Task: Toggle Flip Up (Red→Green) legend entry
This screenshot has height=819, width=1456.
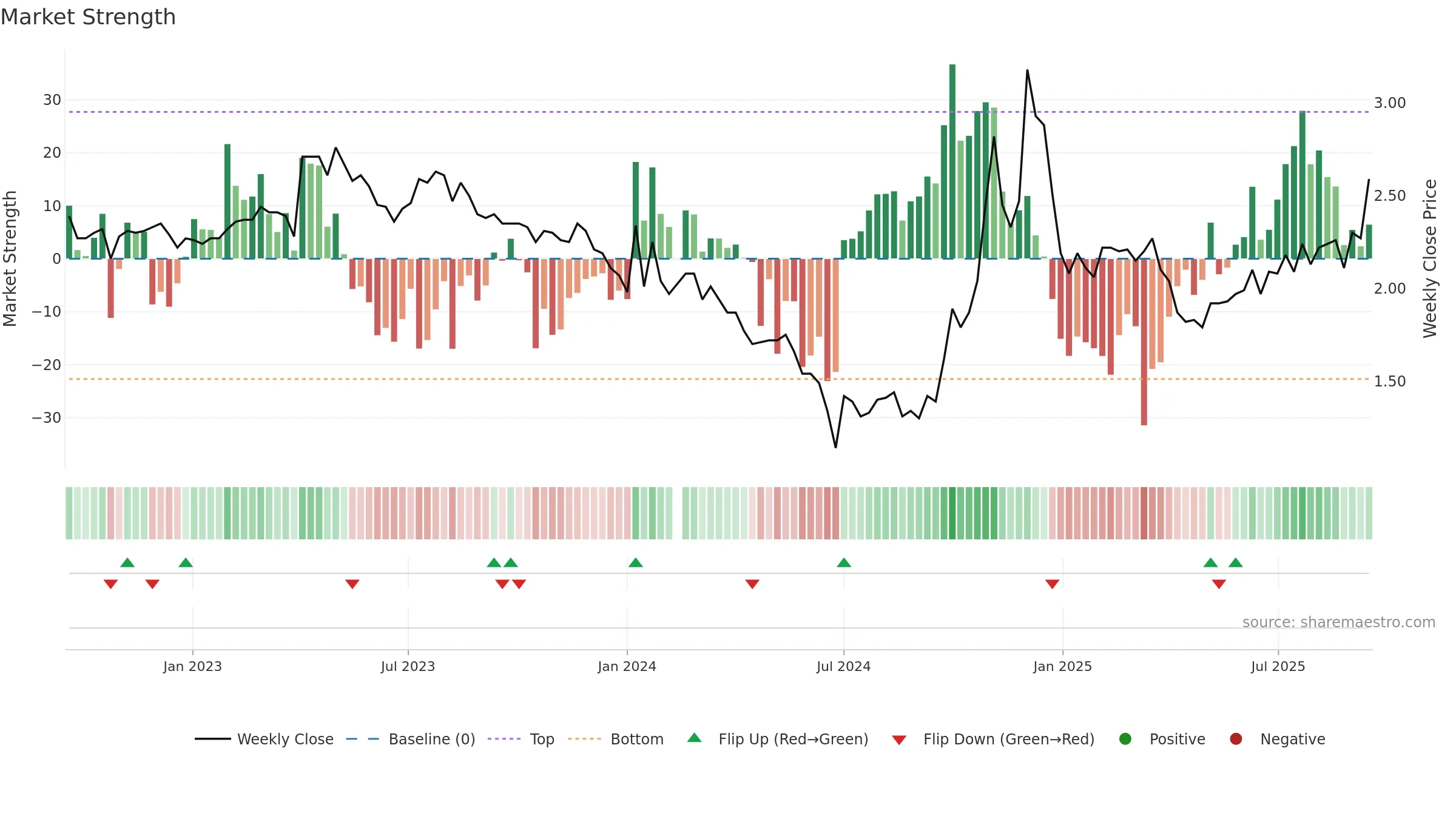Action: click(778, 739)
